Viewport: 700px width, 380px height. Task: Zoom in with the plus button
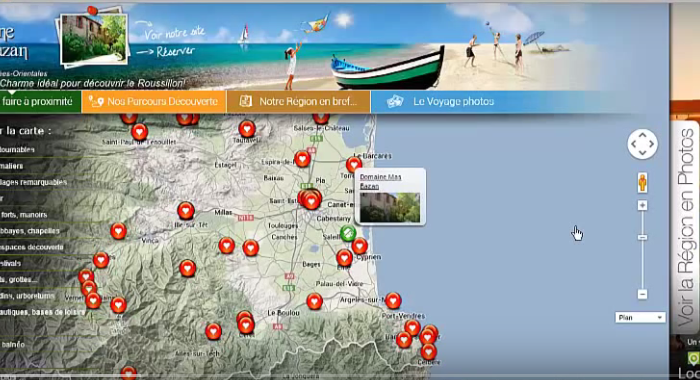click(642, 205)
